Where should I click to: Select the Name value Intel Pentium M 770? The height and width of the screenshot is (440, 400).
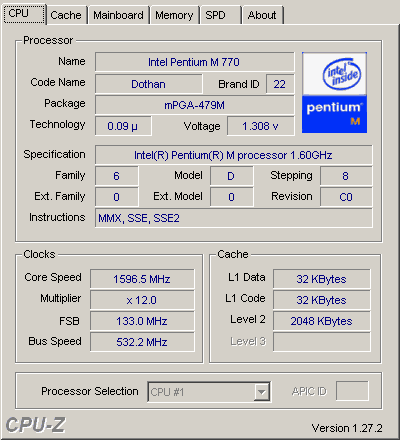(x=195, y=62)
